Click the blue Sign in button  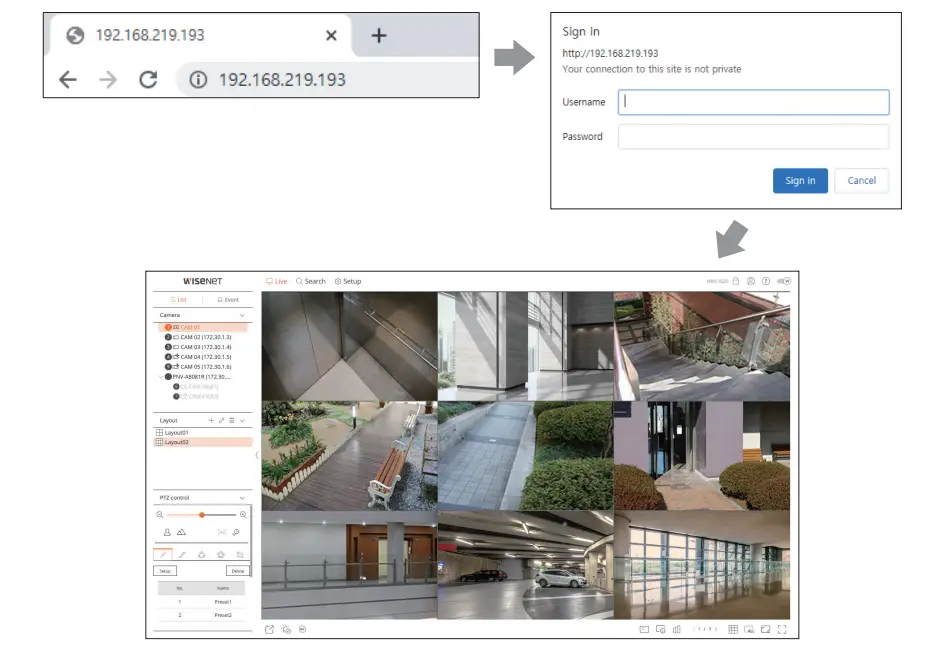(800, 180)
